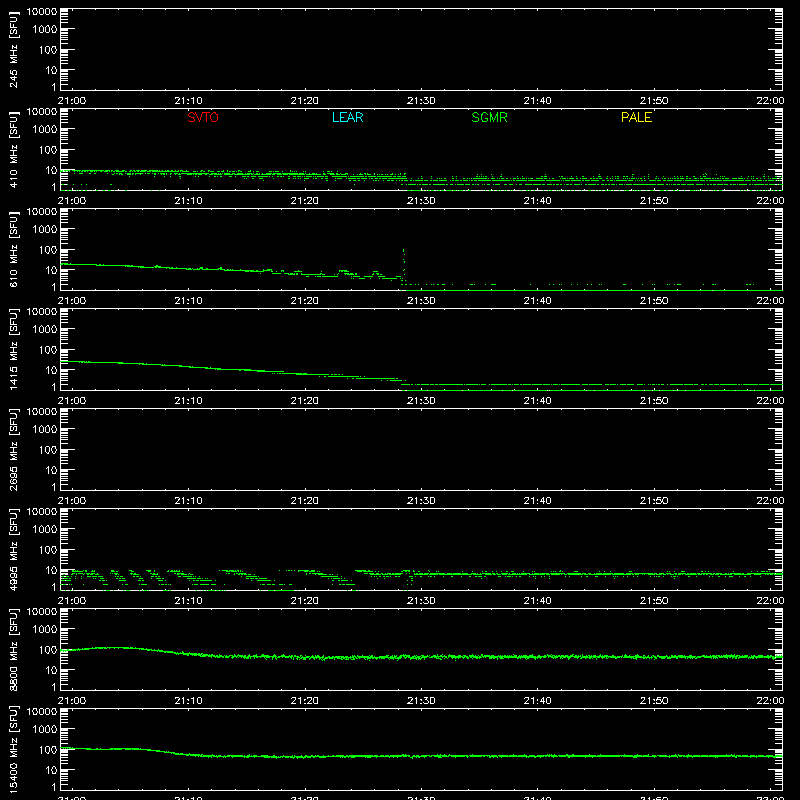Click the yellow PALE station label
The height and width of the screenshot is (800, 800).
point(636,117)
